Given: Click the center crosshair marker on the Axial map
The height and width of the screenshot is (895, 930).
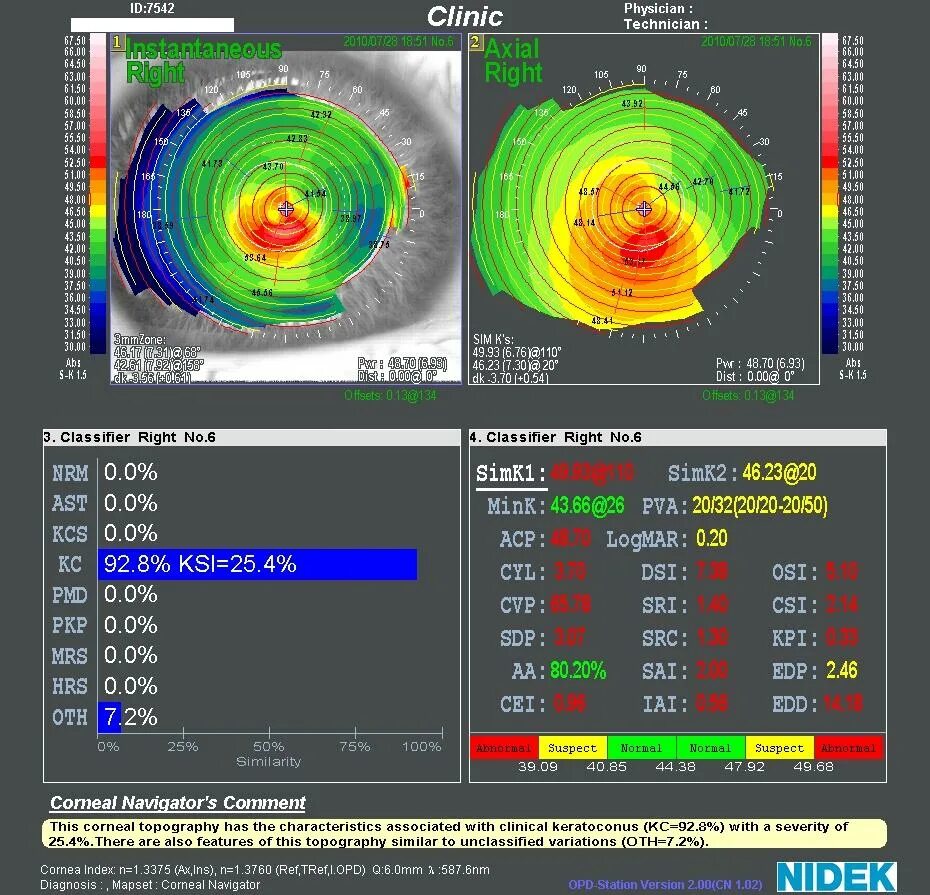Looking at the screenshot, I should pos(644,209).
